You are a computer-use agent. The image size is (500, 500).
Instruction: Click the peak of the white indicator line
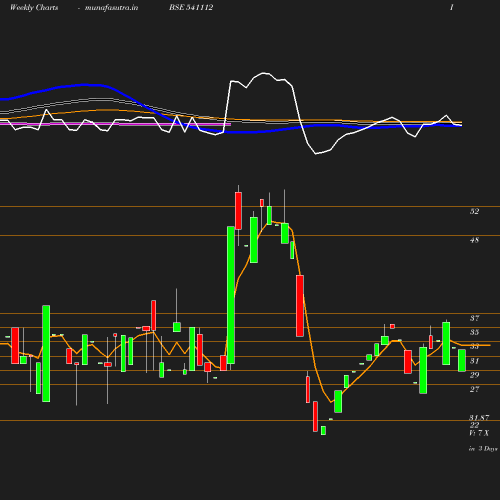(264, 73)
